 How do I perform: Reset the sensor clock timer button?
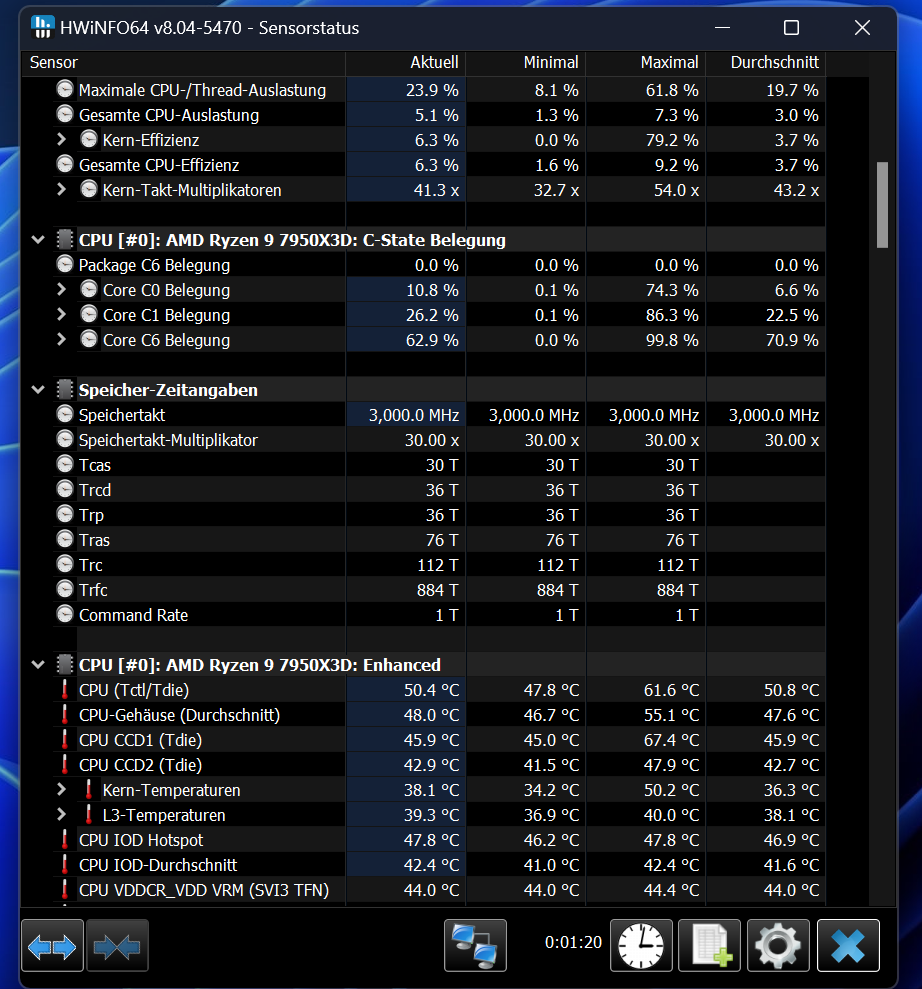click(641, 945)
